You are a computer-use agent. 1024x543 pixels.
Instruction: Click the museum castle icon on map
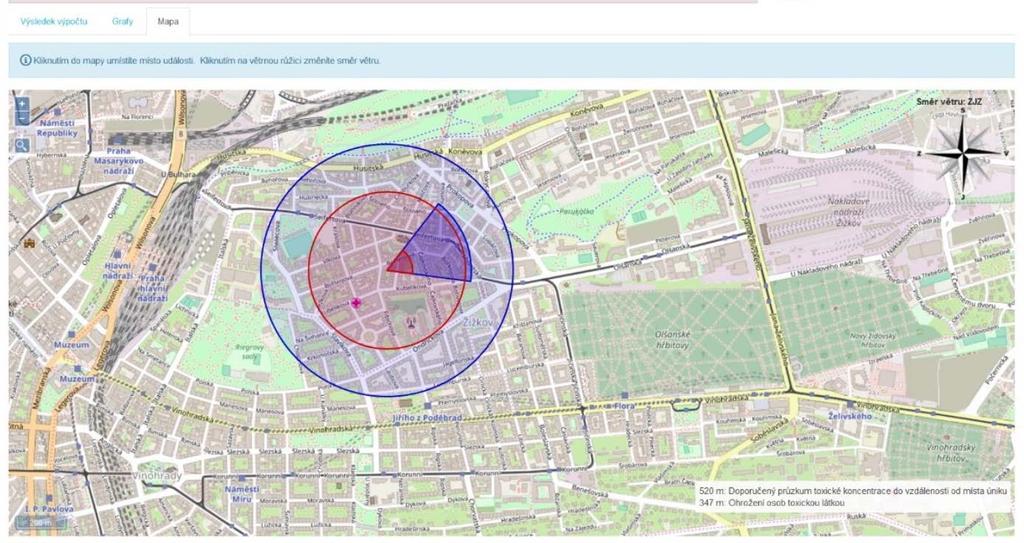click(29, 243)
